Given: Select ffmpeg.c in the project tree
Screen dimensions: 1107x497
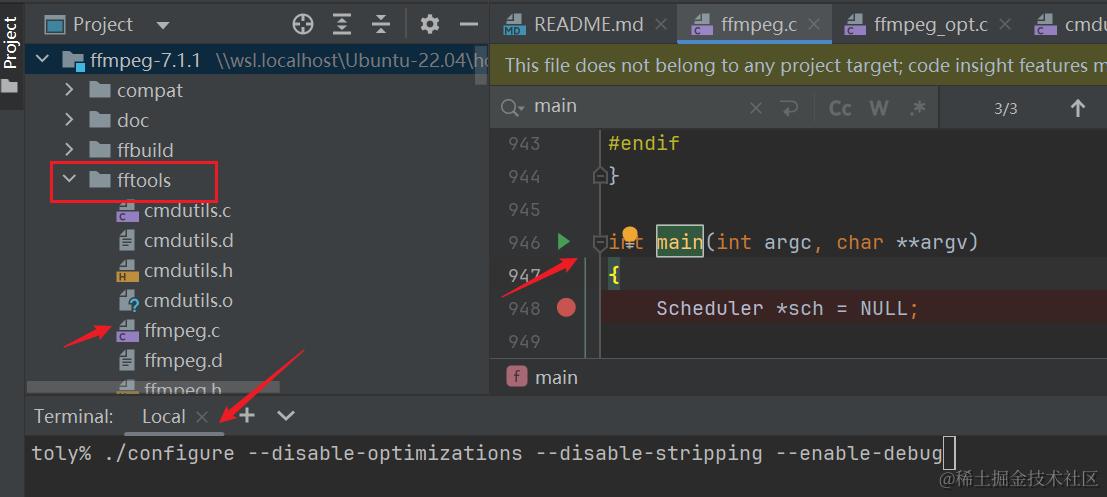Looking at the screenshot, I should click(182, 330).
